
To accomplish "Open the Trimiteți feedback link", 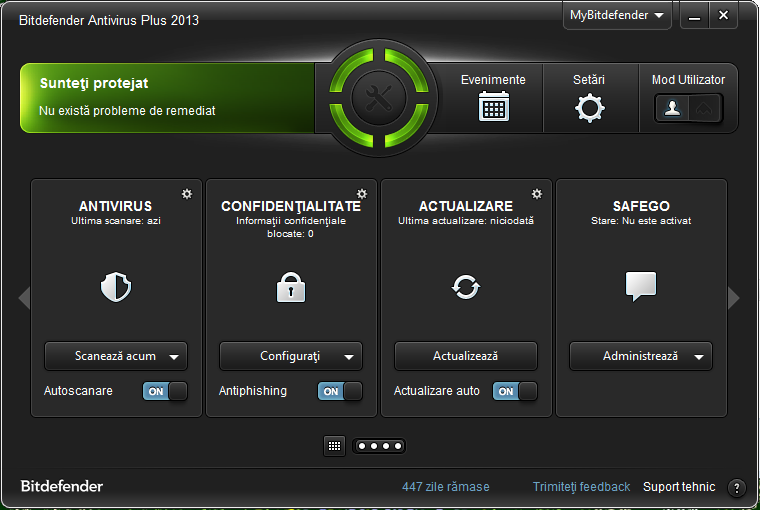I will coord(581,487).
